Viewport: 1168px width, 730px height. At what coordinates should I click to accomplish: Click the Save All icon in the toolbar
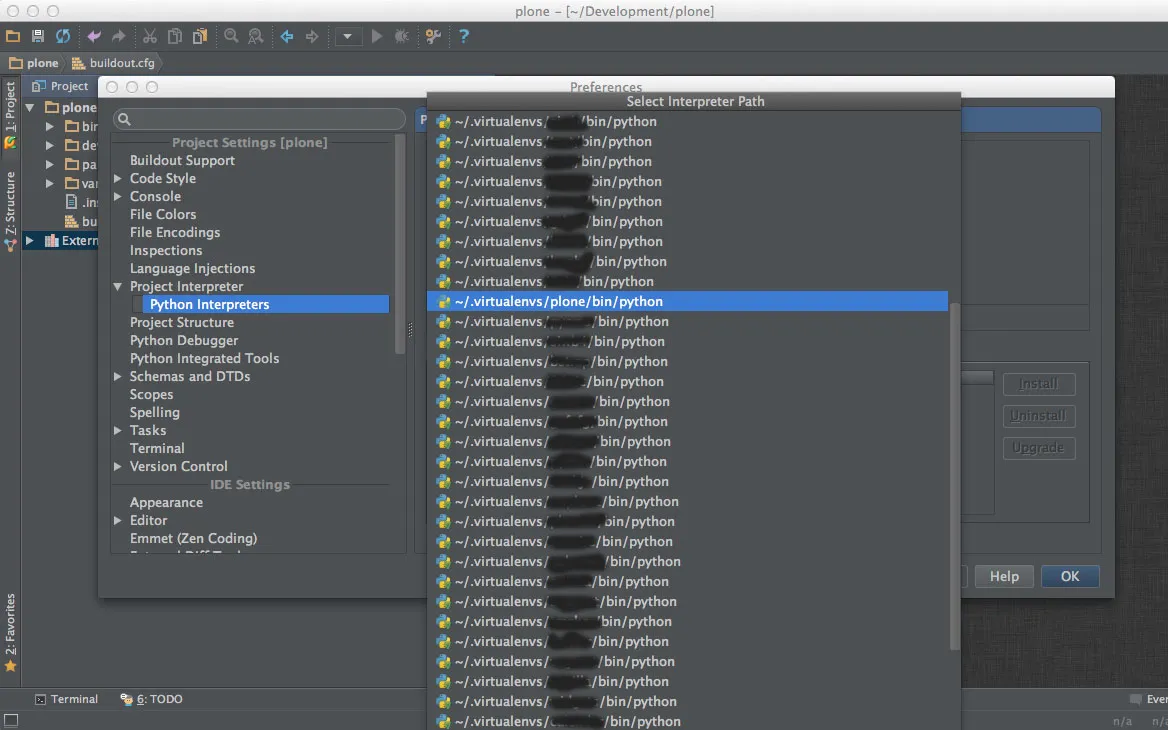click(x=37, y=36)
